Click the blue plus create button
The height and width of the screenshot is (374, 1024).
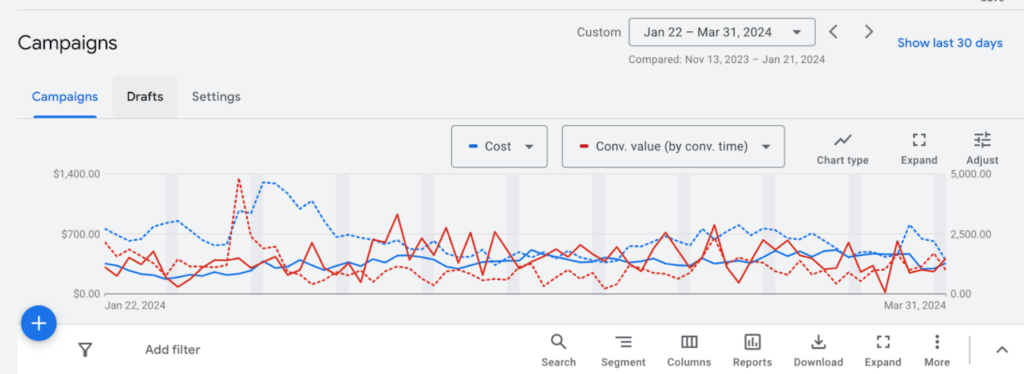tap(39, 323)
